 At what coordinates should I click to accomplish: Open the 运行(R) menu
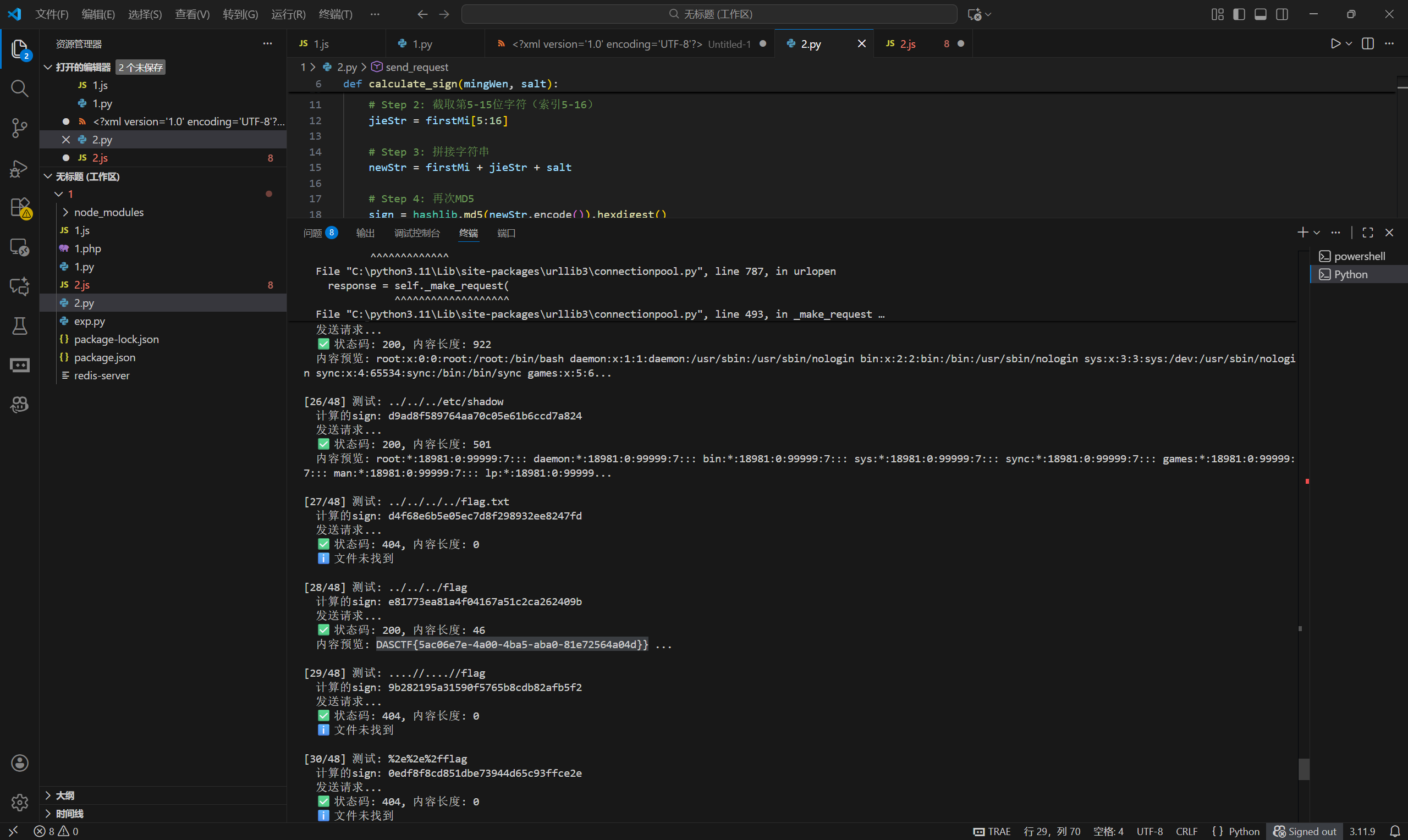(x=288, y=14)
